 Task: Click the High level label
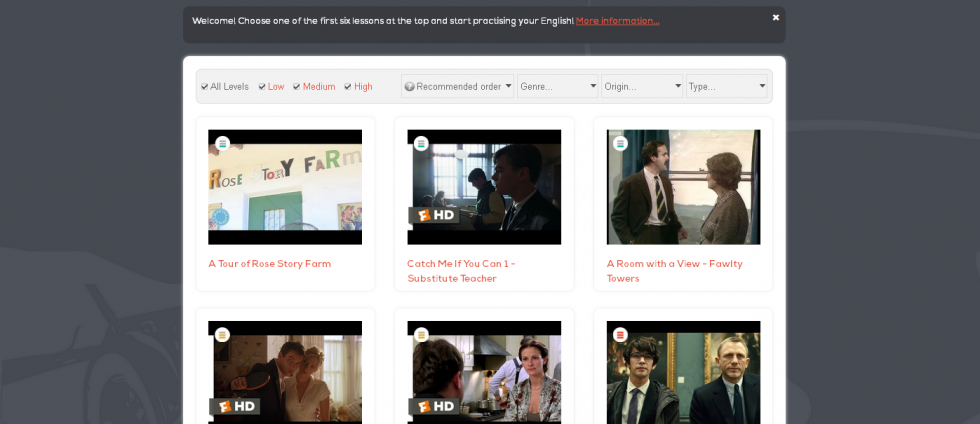(363, 86)
